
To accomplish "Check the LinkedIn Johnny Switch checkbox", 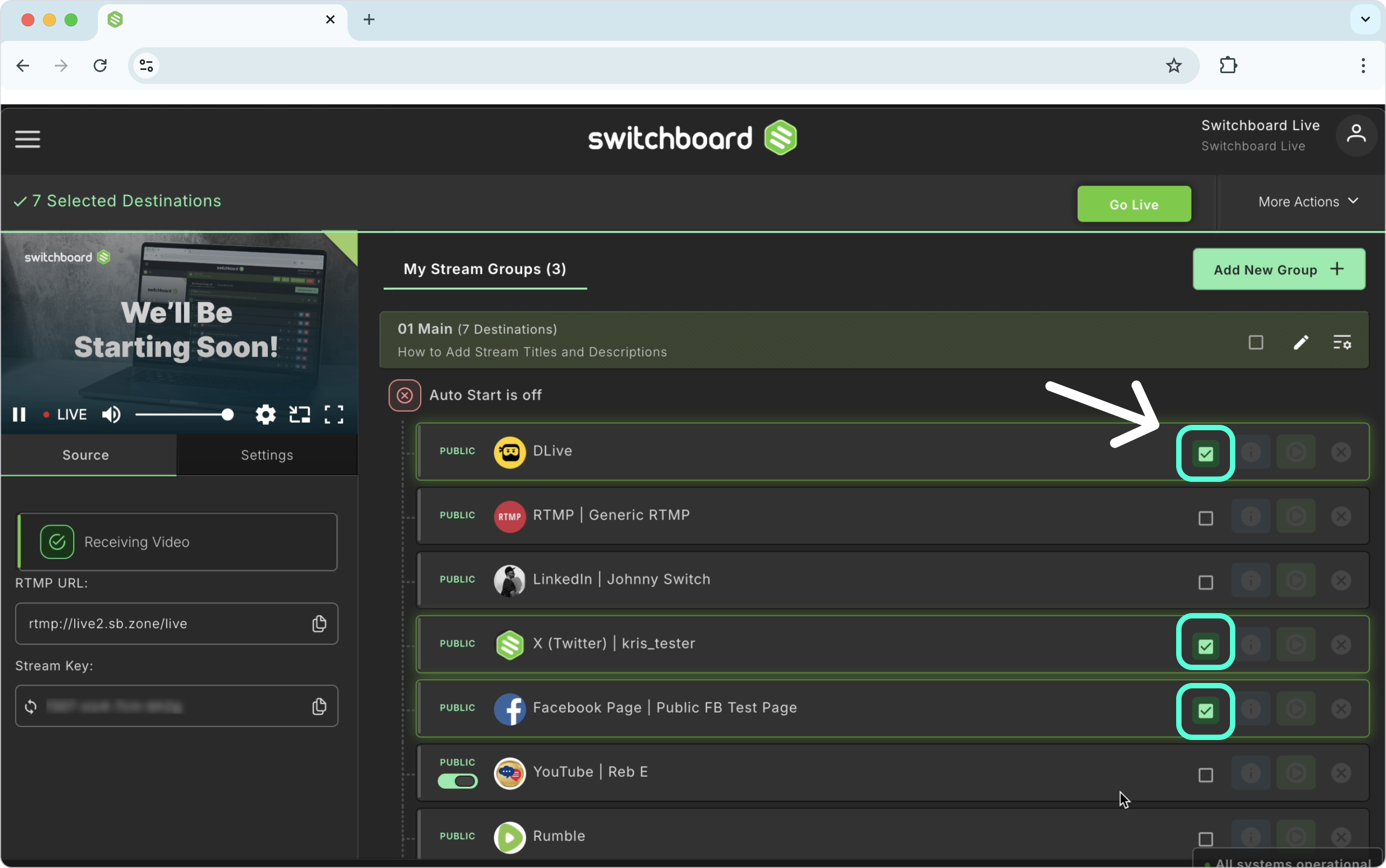I will coord(1206,582).
